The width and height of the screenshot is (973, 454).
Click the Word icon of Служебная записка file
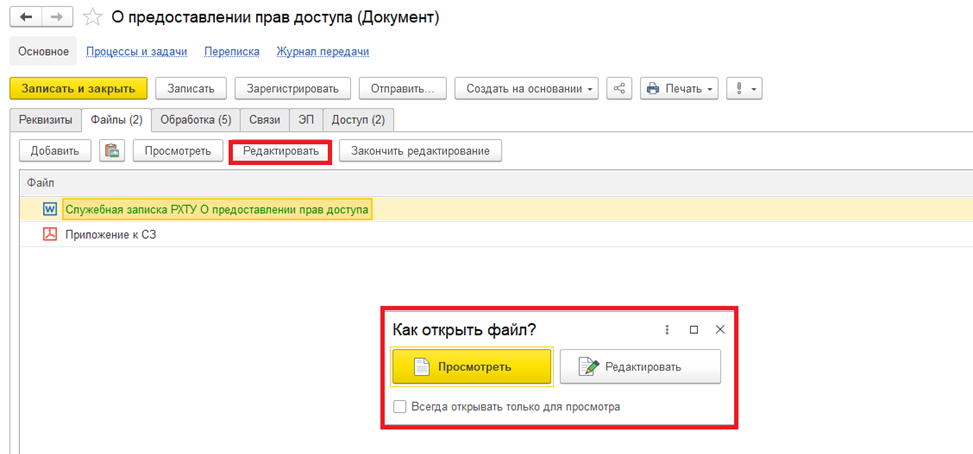click(50, 209)
